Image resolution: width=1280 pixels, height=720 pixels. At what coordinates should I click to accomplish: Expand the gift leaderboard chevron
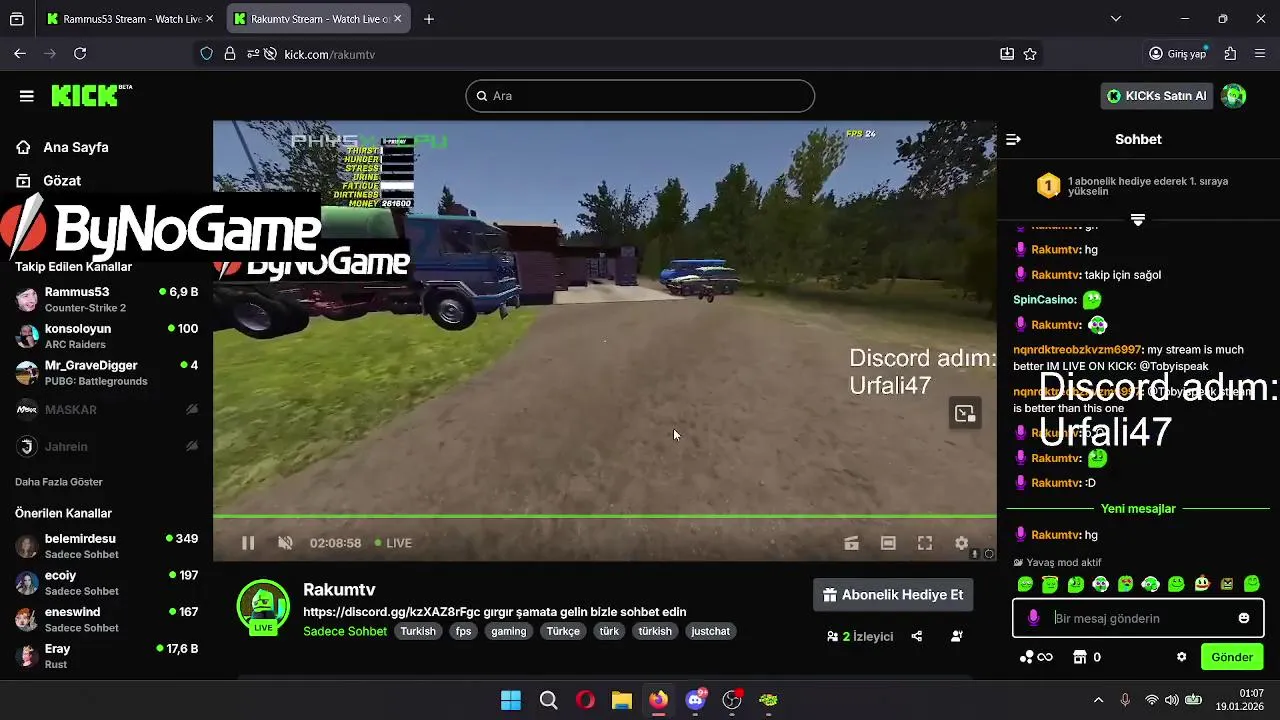click(1137, 219)
